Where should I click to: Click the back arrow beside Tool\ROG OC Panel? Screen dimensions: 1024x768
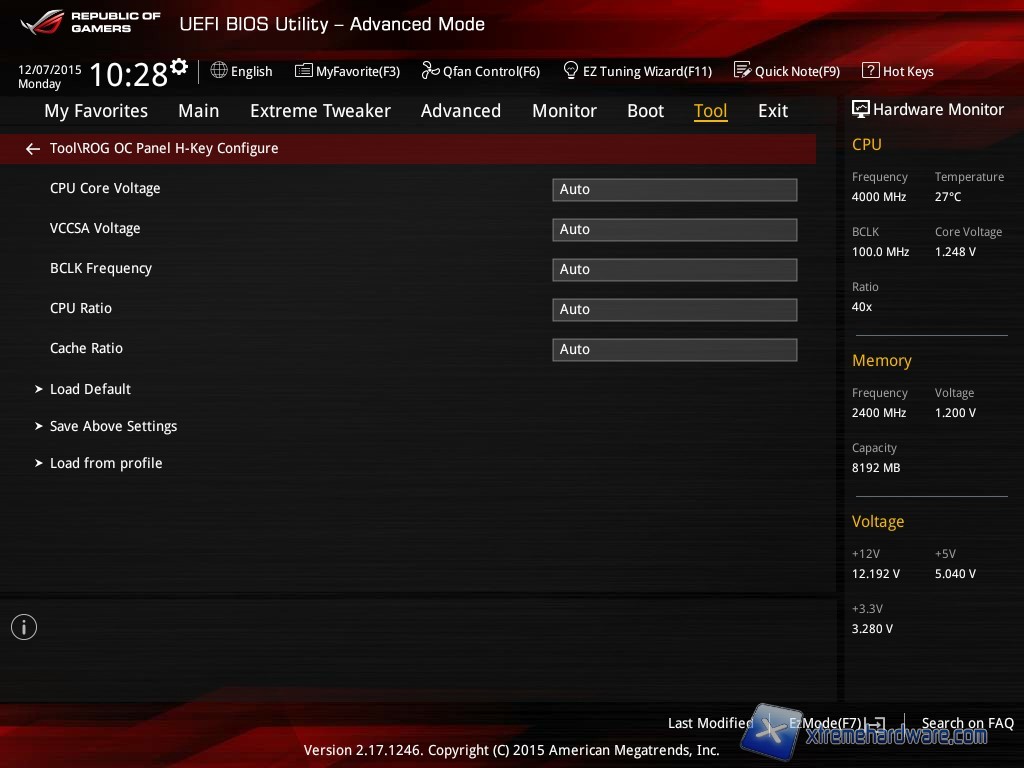[x=33, y=149]
